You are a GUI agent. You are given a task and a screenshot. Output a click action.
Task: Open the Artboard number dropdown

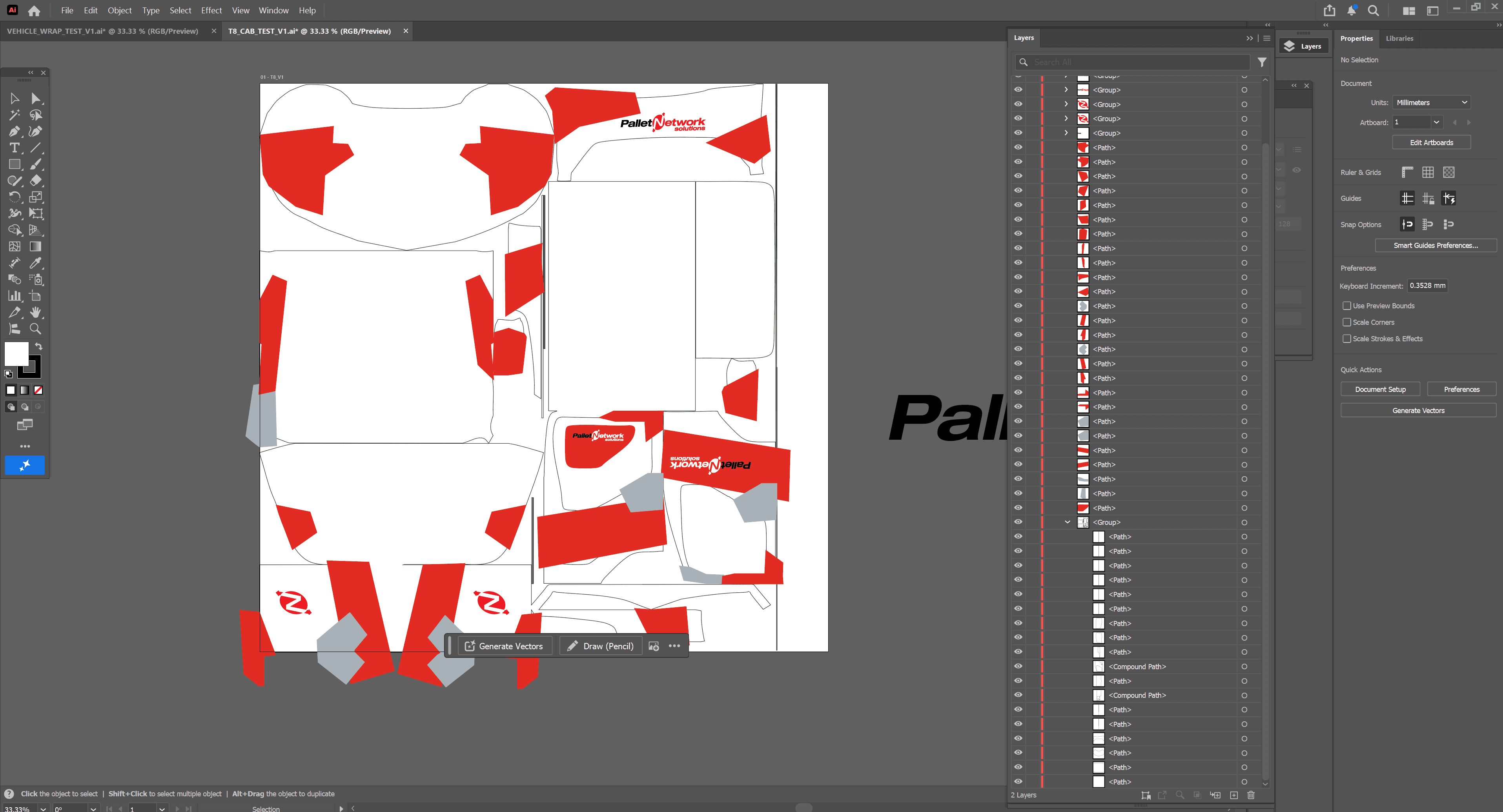point(1436,122)
